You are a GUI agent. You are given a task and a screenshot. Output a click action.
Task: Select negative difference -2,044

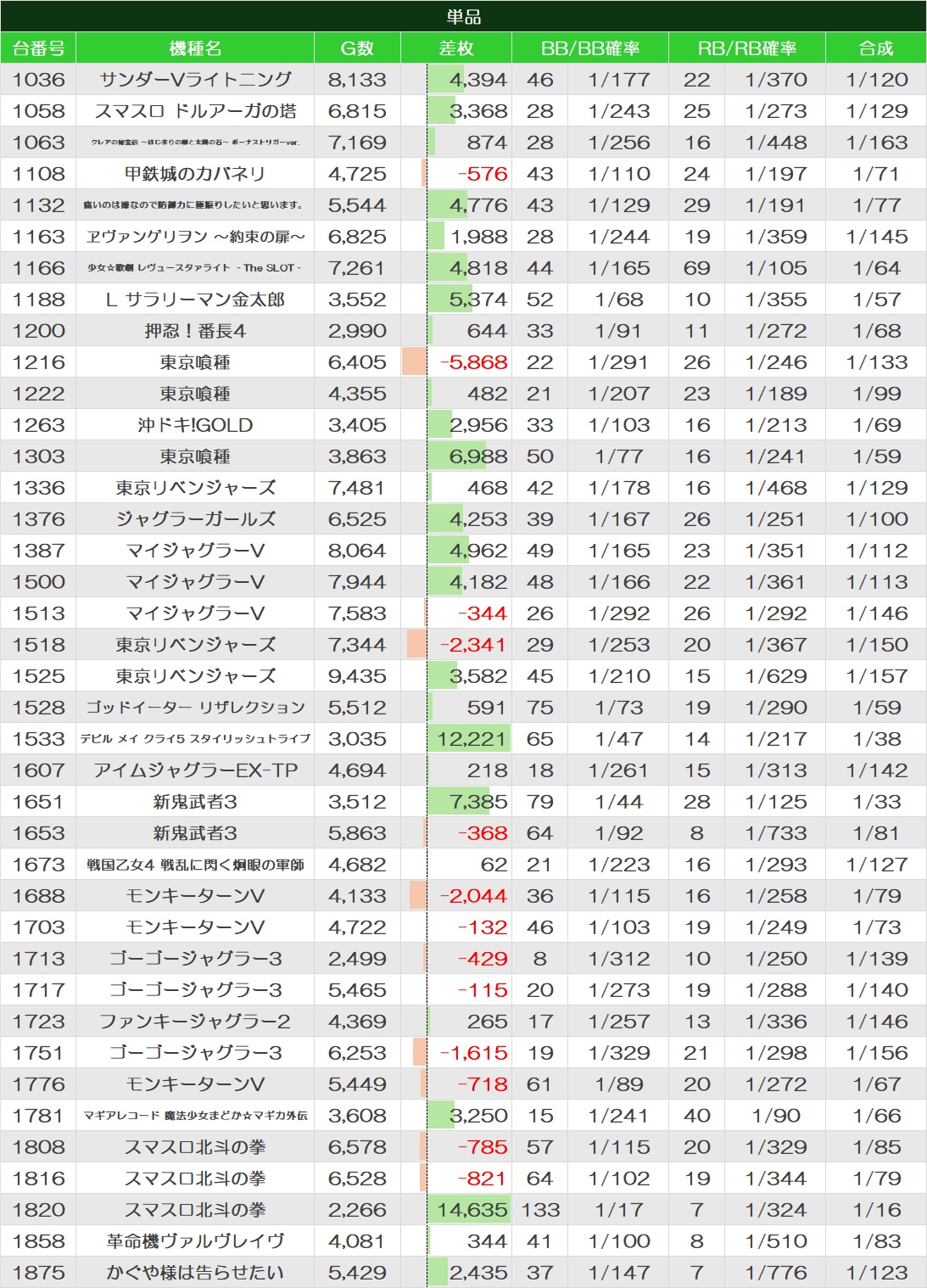pyautogui.click(x=473, y=896)
